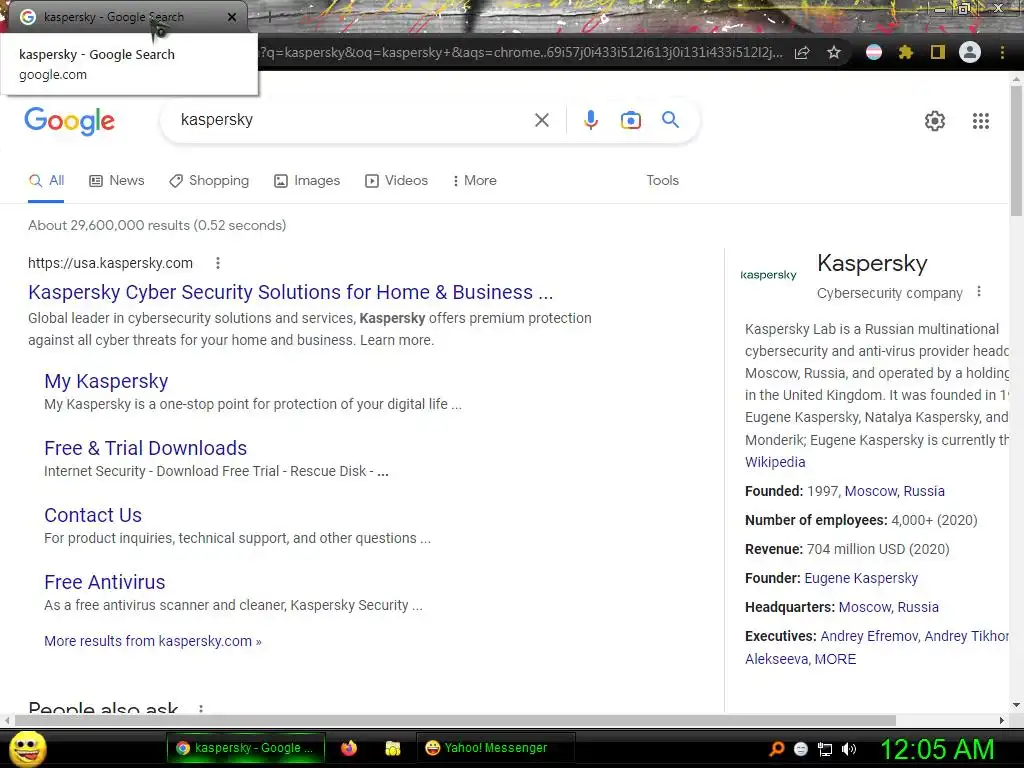The width and height of the screenshot is (1024, 768).
Task: Expand the More search categories
Action: [475, 181]
